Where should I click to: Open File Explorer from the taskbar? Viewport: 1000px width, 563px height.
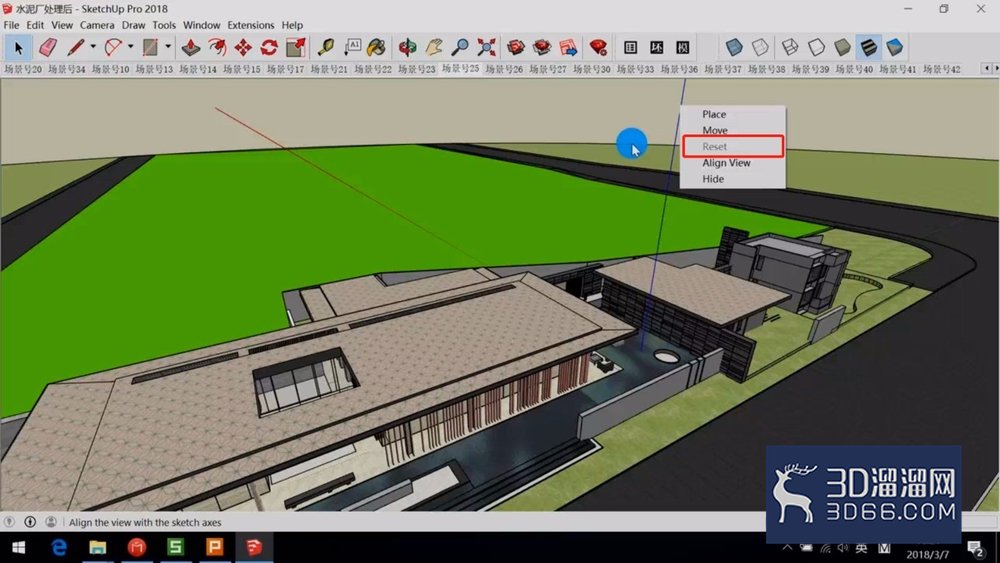[x=98, y=547]
